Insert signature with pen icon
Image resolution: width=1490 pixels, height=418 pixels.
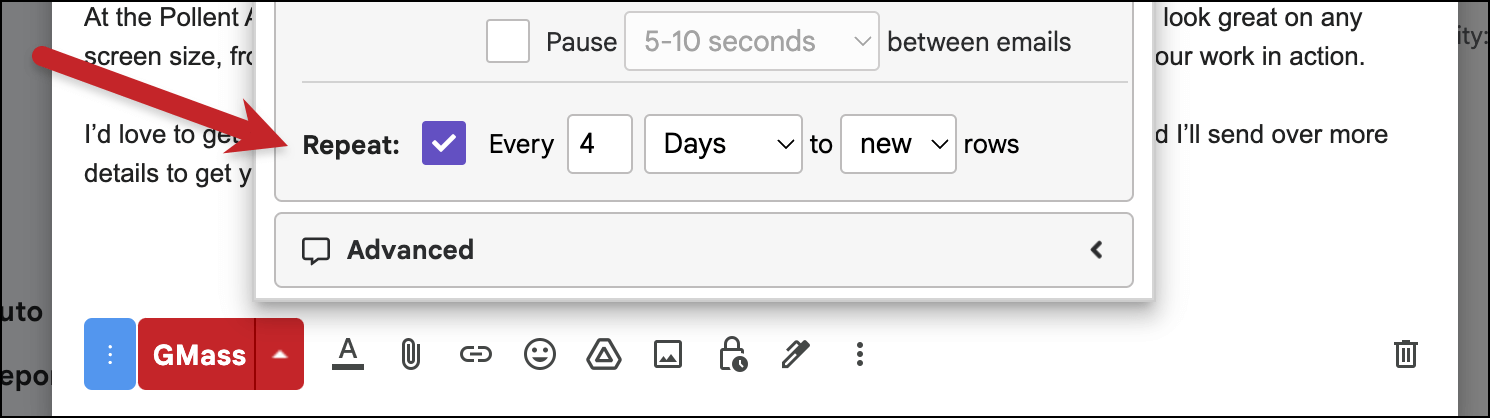click(796, 354)
